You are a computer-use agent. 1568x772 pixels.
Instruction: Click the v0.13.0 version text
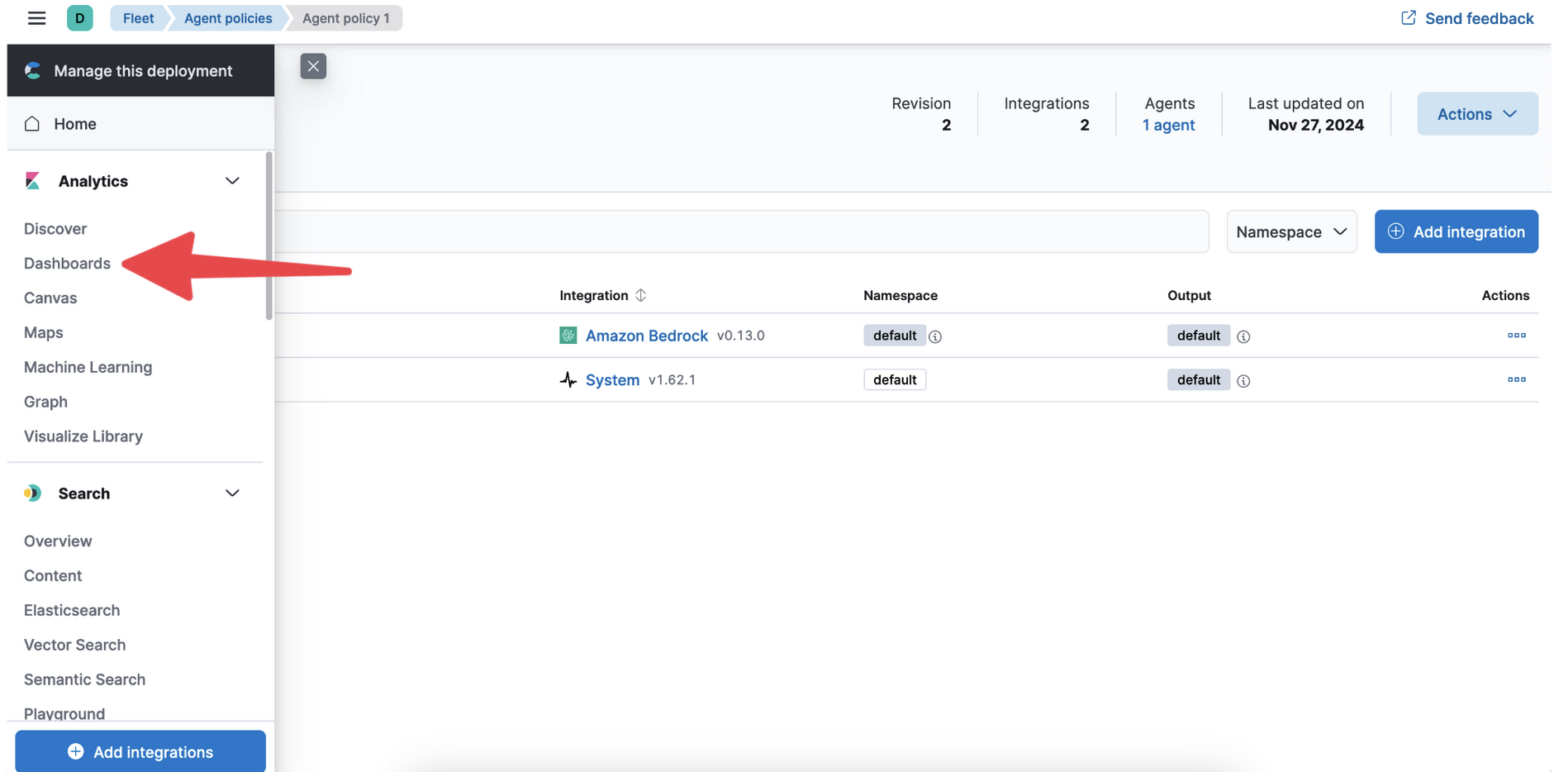(741, 336)
